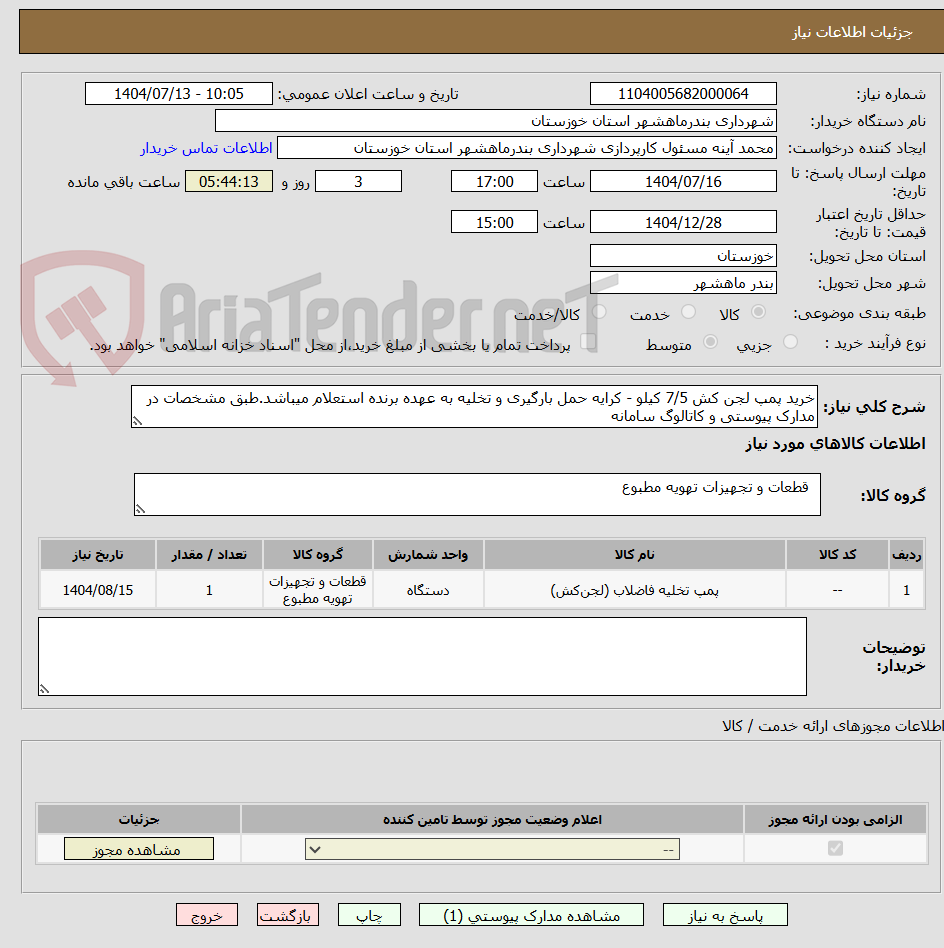Image resolution: width=944 pixels, height=948 pixels.
Task: Click the خروج exit button
Action: coord(207,914)
